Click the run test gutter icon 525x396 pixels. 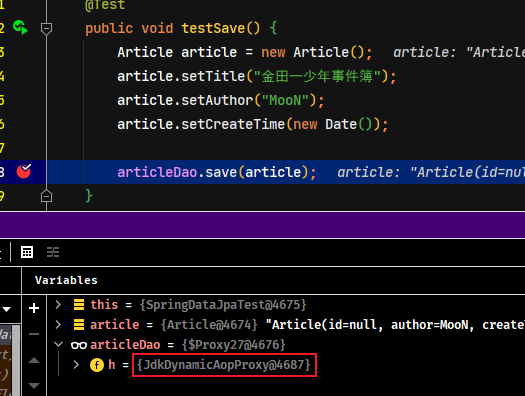[20, 27]
